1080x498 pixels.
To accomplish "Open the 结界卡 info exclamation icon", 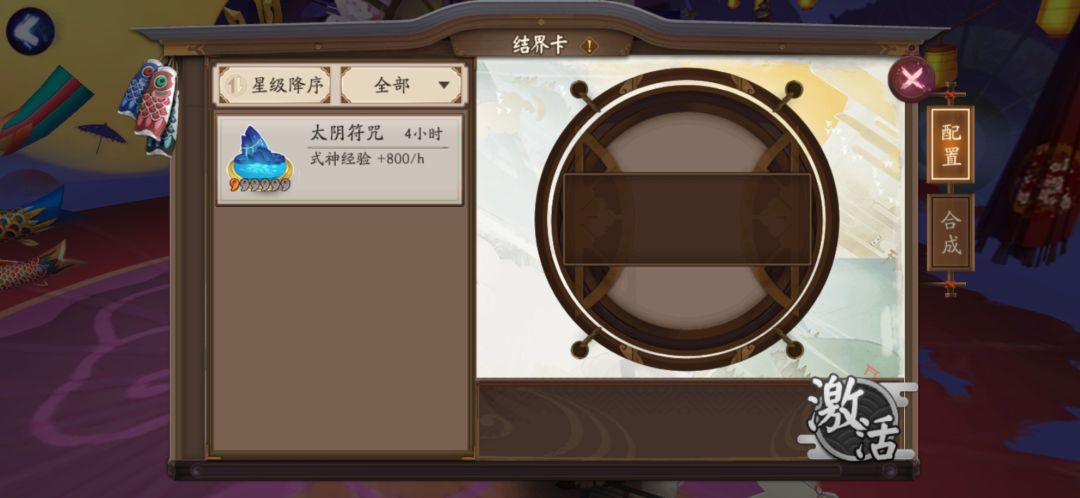I will pos(589,46).
